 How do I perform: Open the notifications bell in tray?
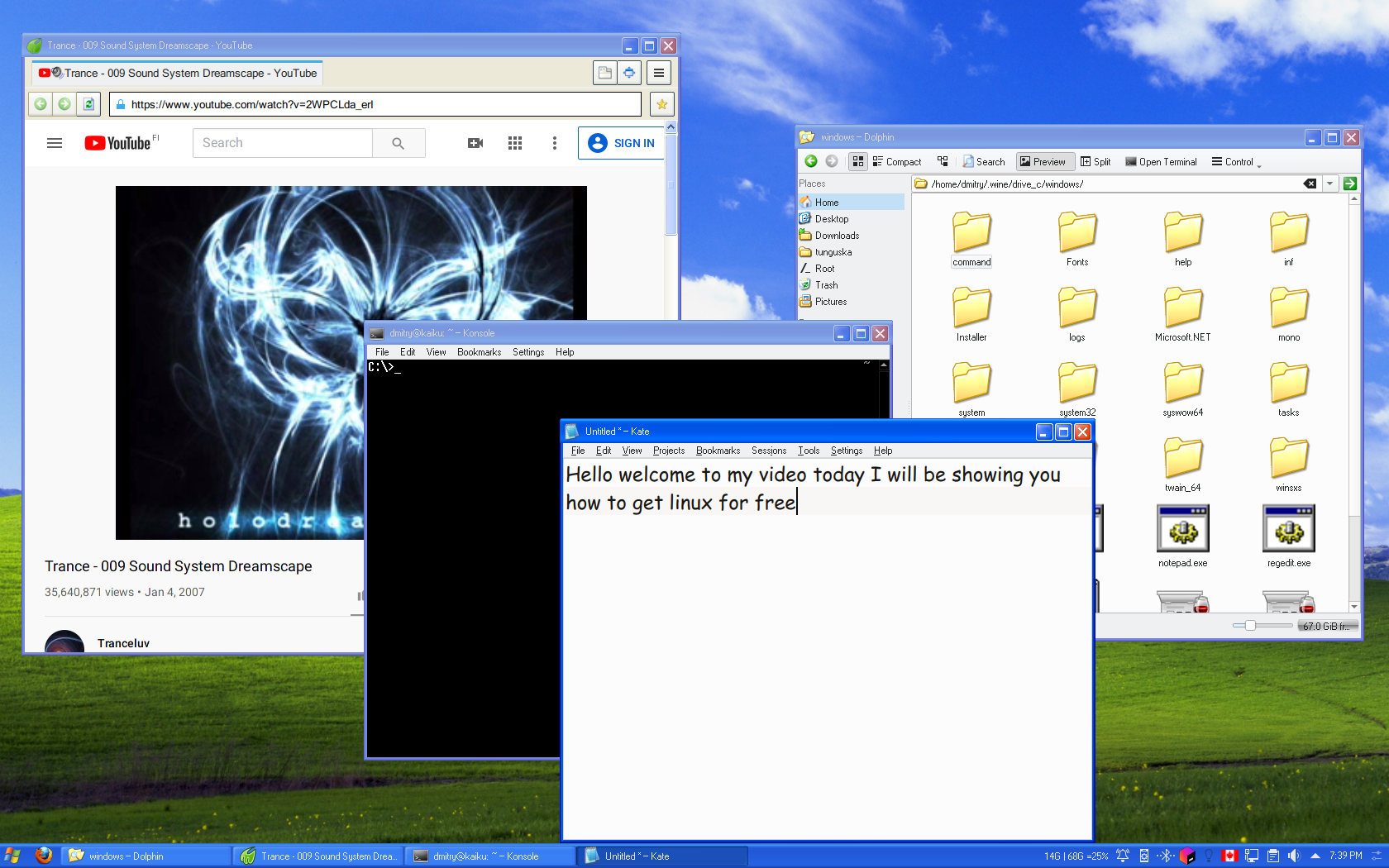1123,856
